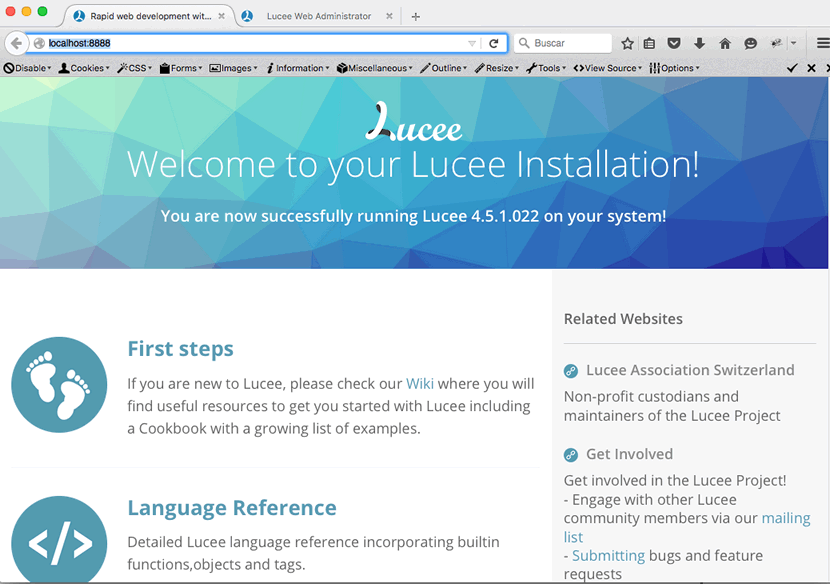
Task: Click the 'running Lucee 4.5.1.022' version text
Action: click(448, 216)
